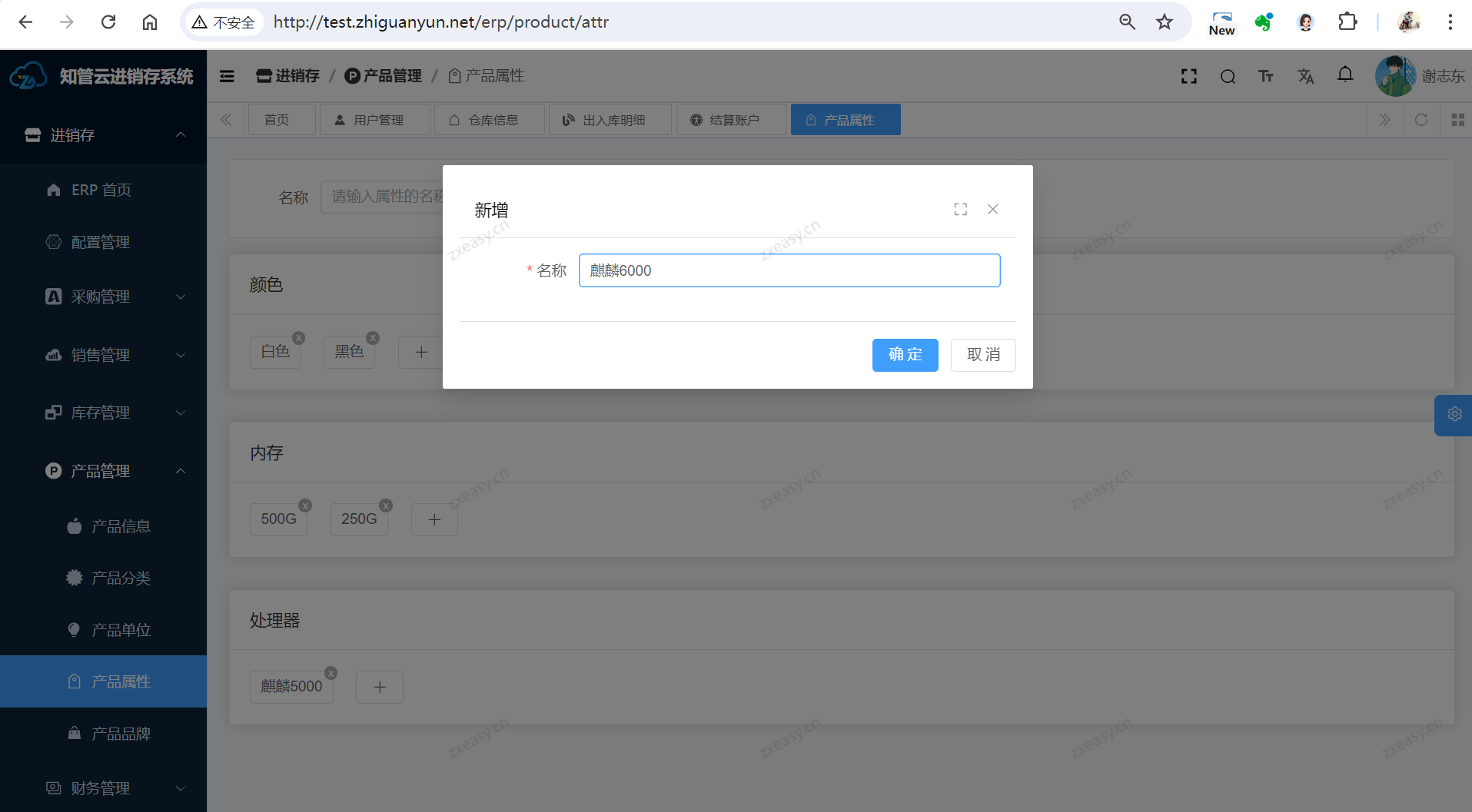
Task: Expand the 采购管理 sidebar menu
Action: pos(115,297)
